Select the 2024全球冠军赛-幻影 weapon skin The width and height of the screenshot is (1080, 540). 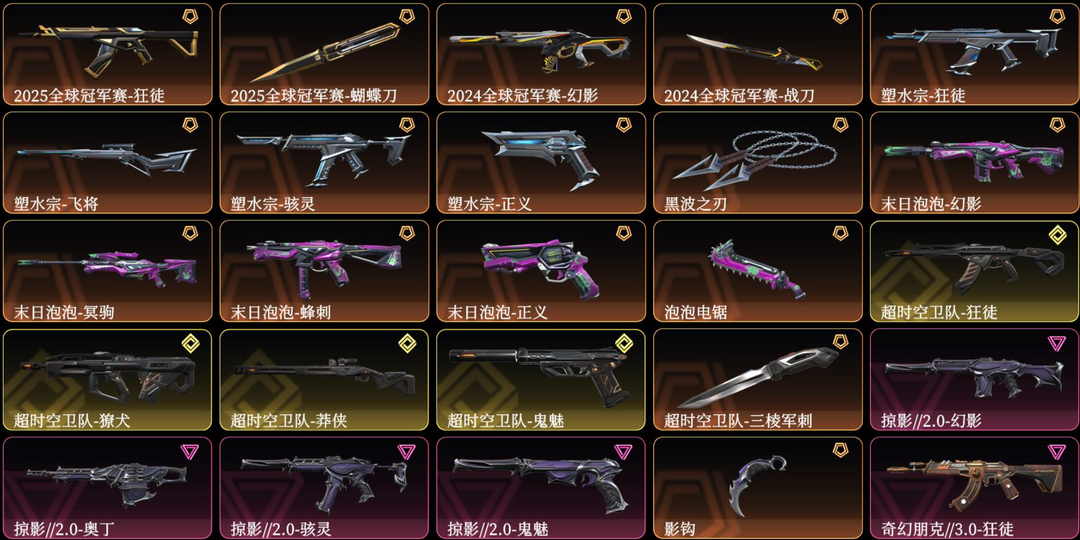pos(541,54)
